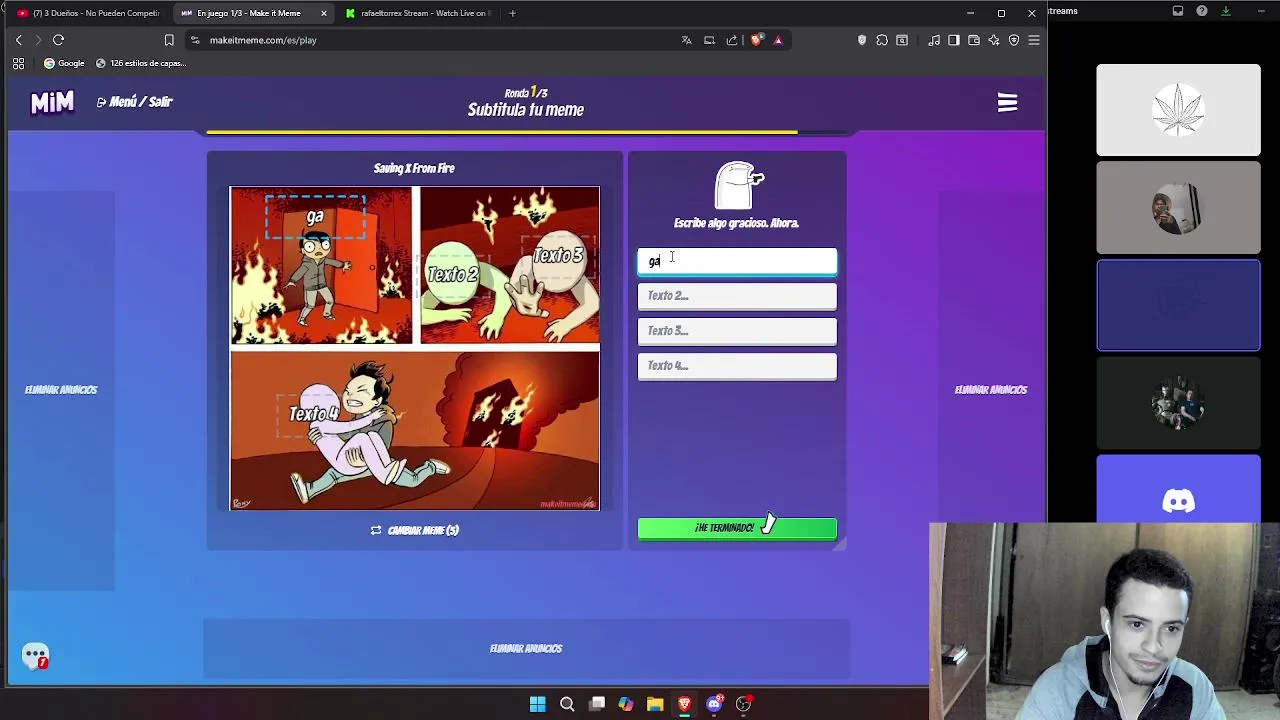1280x720 pixels.
Task: Open Copilot from the taskbar
Action: click(626, 704)
